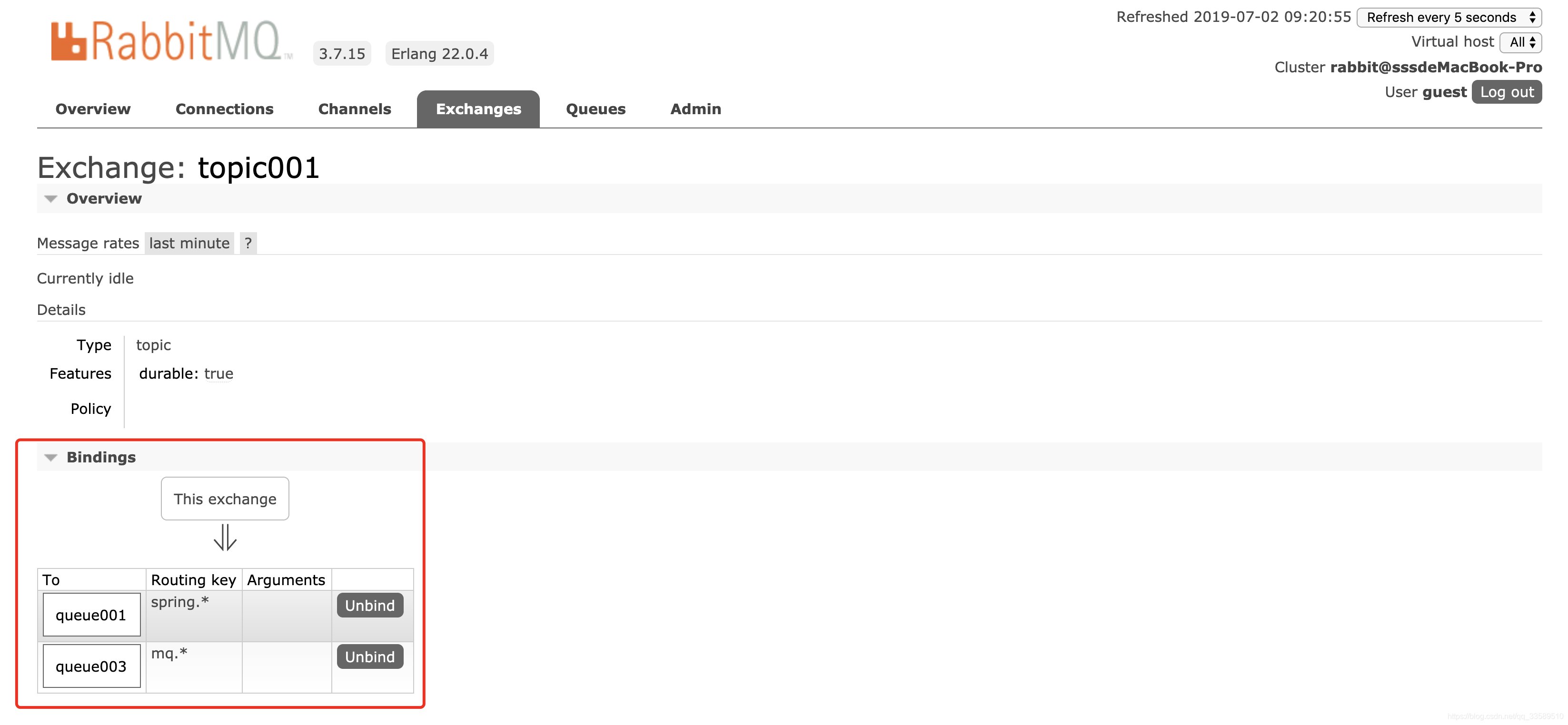Click the 3.7.15 version badge
The height and width of the screenshot is (725, 1568).
point(341,54)
